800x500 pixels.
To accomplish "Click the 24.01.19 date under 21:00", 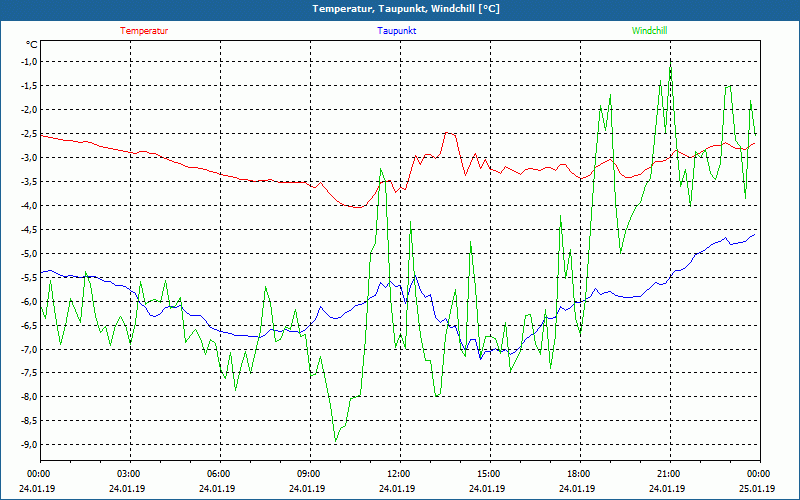I will point(667,488).
